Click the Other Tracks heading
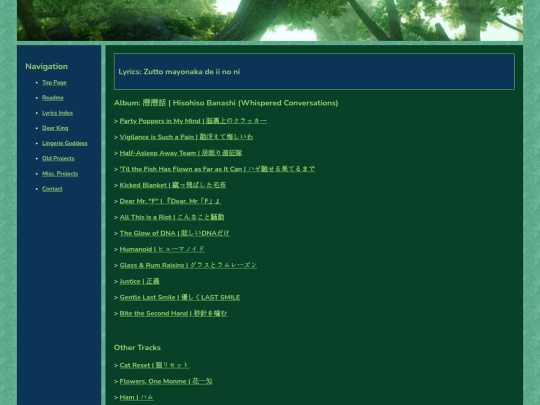This screenshot has height=405, width=540. point(137,347)
